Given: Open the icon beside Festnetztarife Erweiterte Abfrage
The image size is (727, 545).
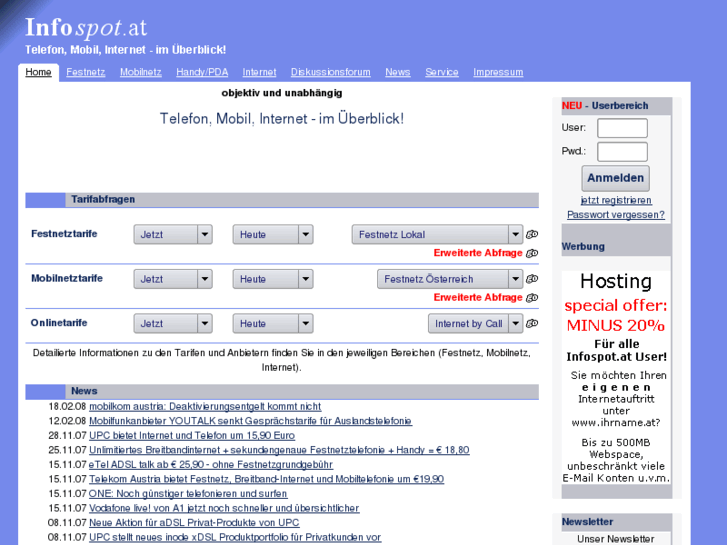Looking at the screenshot, I should click(x=532, y=253).
